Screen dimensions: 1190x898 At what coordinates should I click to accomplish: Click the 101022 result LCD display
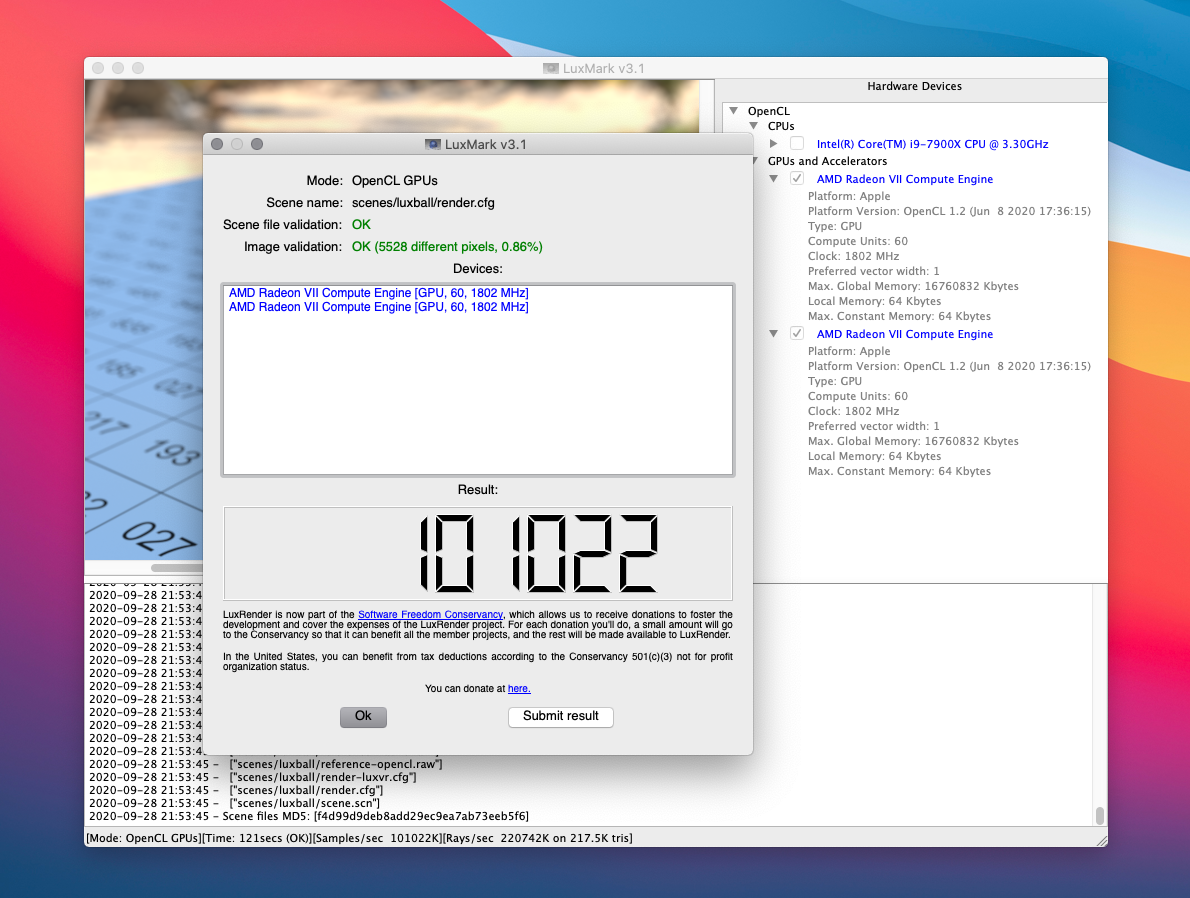coord(477,553)
